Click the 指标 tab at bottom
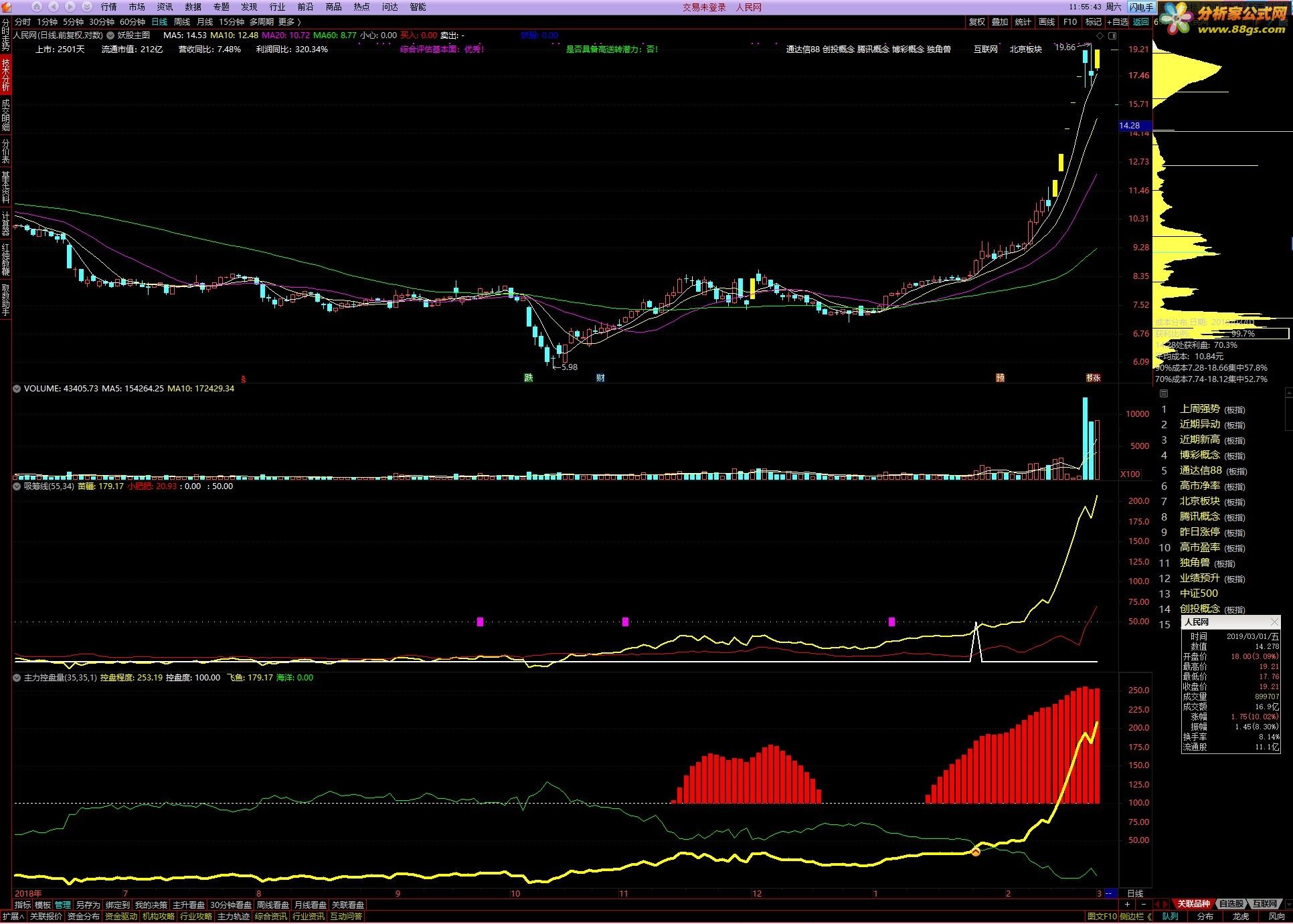Image resolution: width=1293 pixels, height=924 pixels. 23,905
